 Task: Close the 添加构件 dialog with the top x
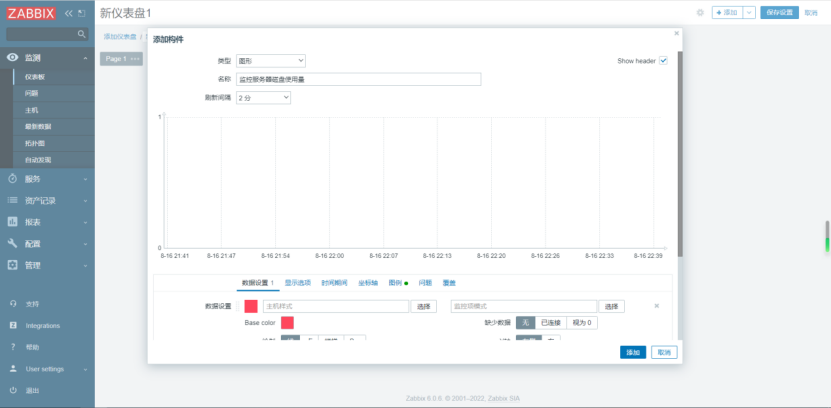pos(676,33)
